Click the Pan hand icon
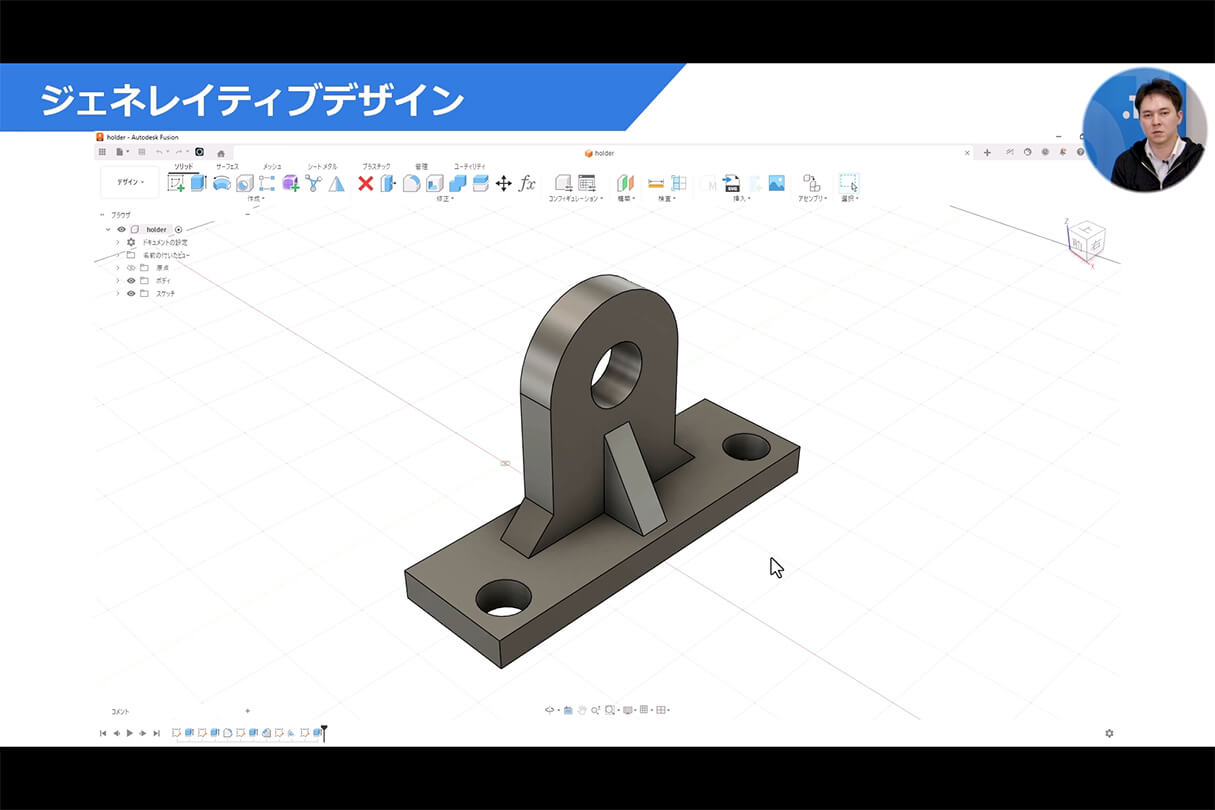The width and height of the screenshot is (1215, 810). pyautogui.click(x=582, y=710)
